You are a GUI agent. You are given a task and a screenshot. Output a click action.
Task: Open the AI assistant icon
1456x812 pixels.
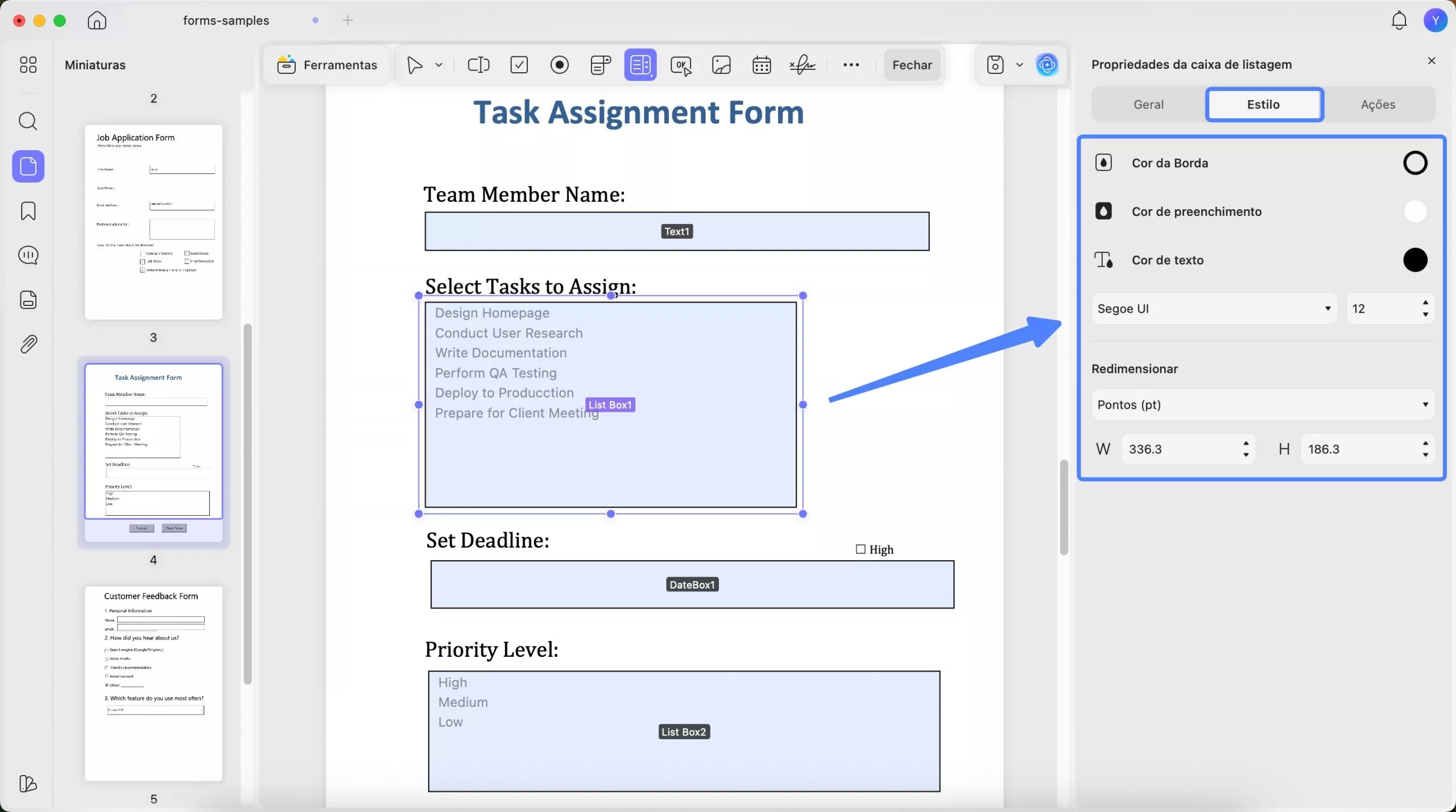coord(1047,65)
